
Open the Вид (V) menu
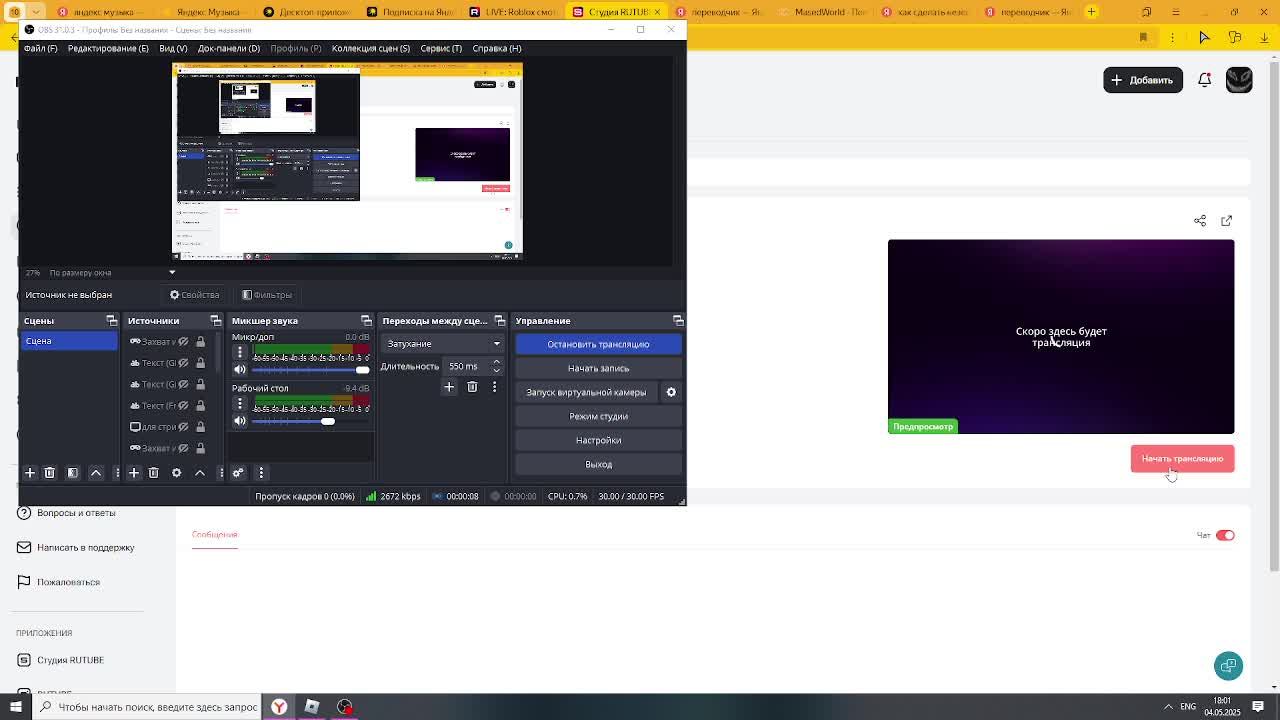pos(173,48)
